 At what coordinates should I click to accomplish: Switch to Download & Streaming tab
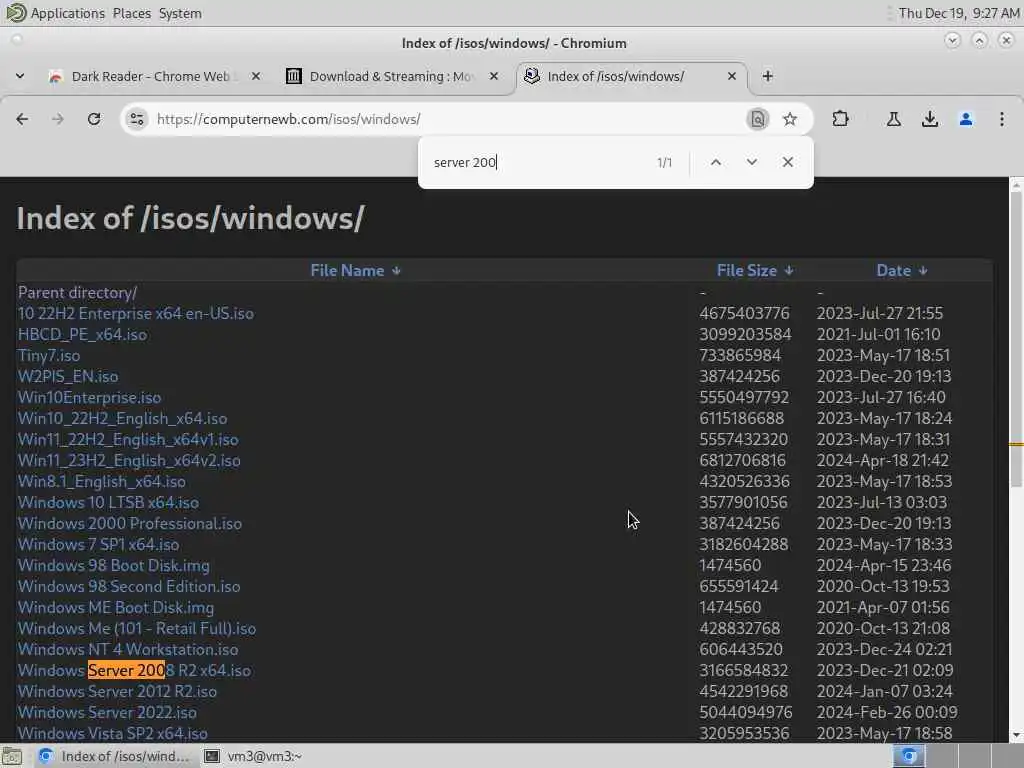click(392, 76)
